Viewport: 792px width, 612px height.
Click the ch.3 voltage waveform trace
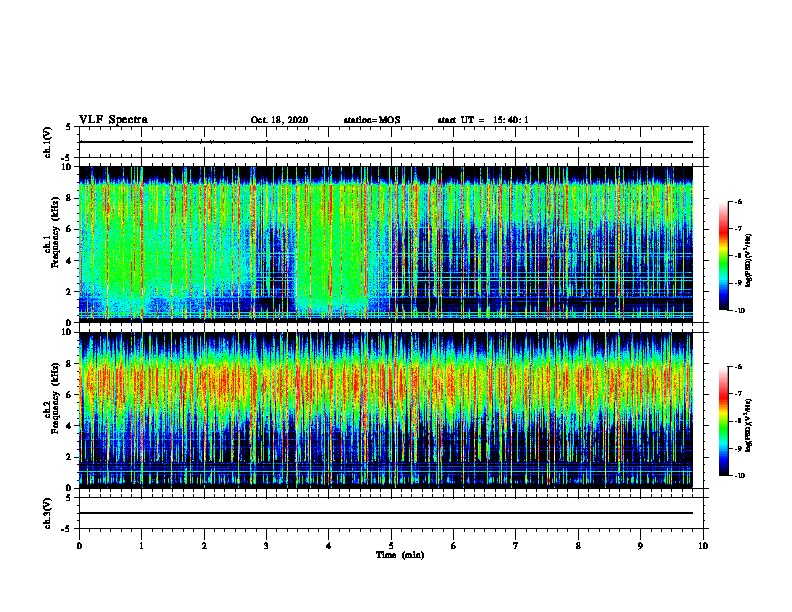(386, 513)
